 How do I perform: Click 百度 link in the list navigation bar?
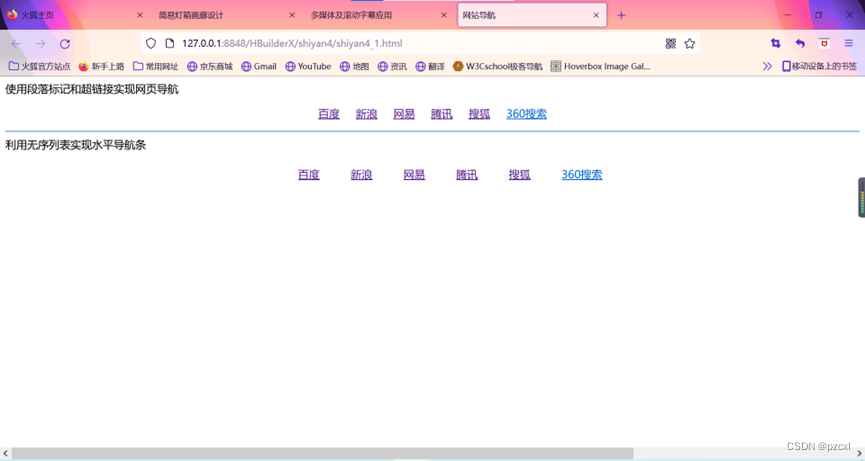(x=309, y=175)
